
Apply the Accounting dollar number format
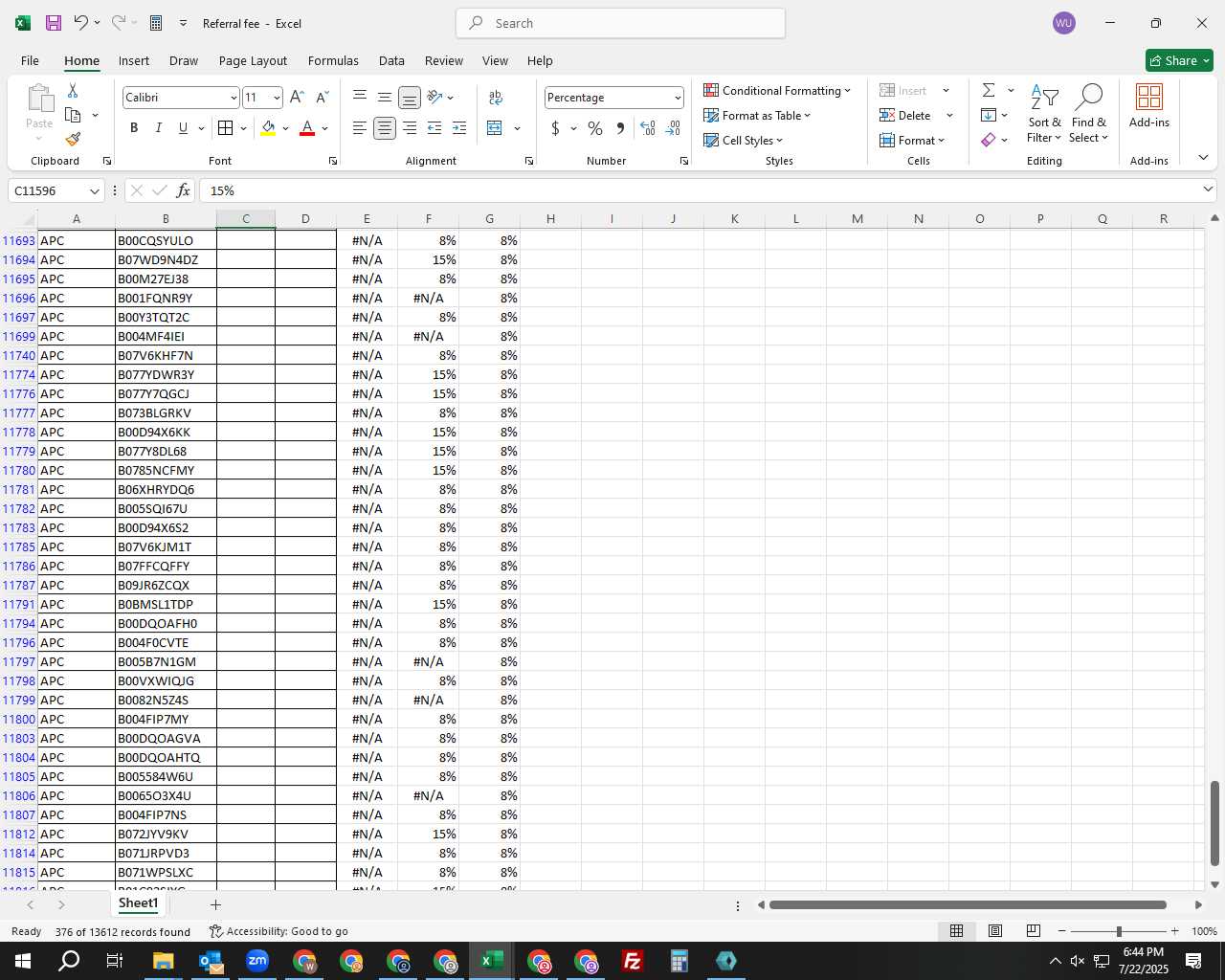[555, 128]
